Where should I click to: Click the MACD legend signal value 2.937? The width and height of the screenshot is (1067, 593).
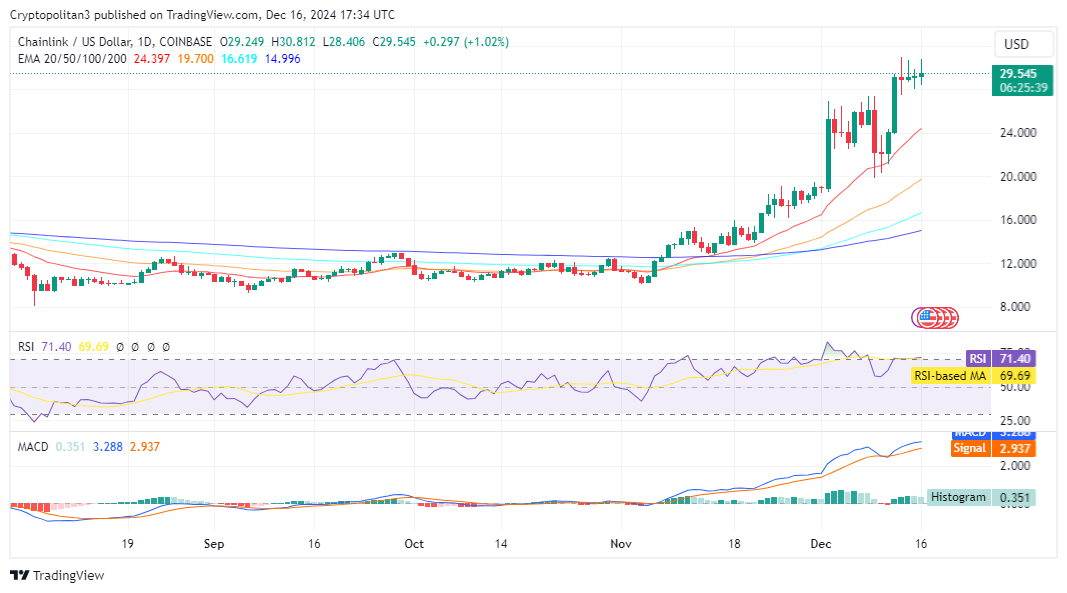[x=145, y=447]
